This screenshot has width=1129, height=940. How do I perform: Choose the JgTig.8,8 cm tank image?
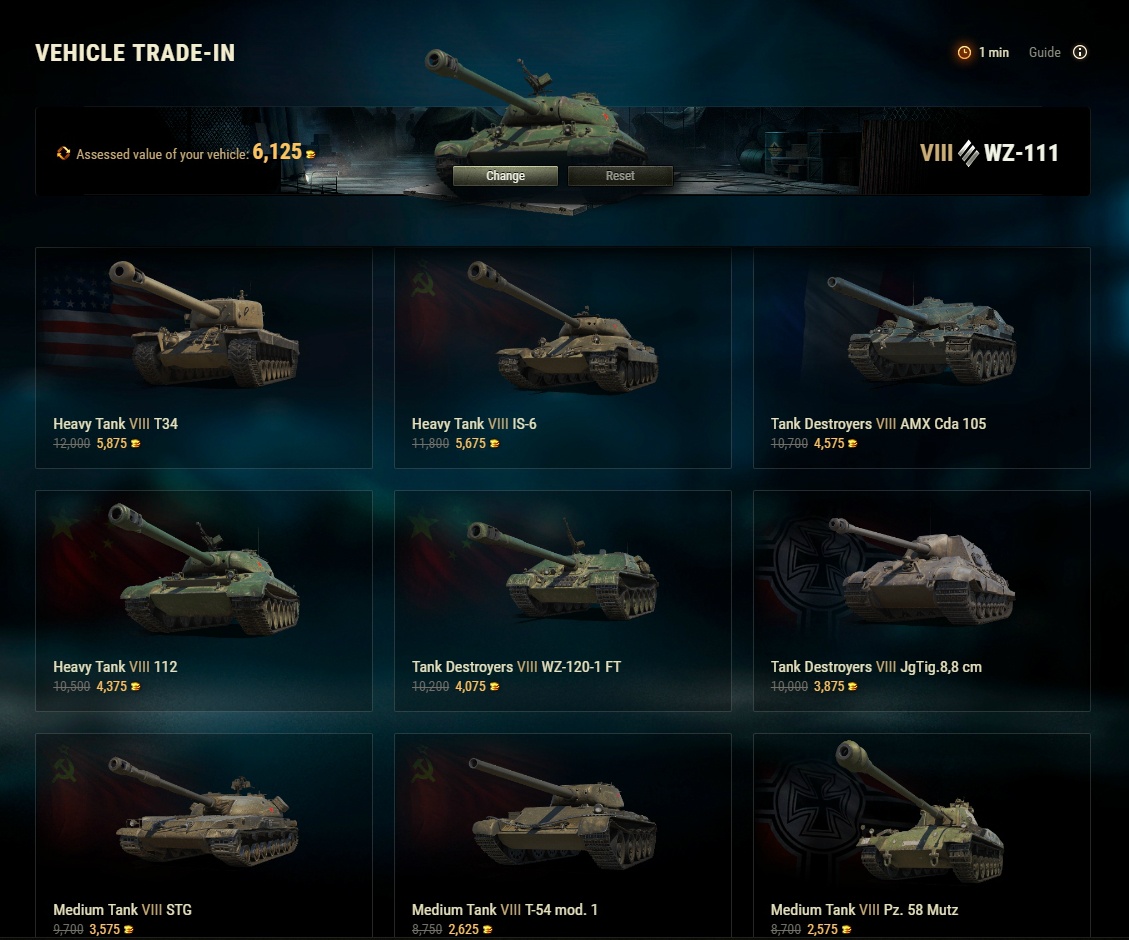(922, 570)
